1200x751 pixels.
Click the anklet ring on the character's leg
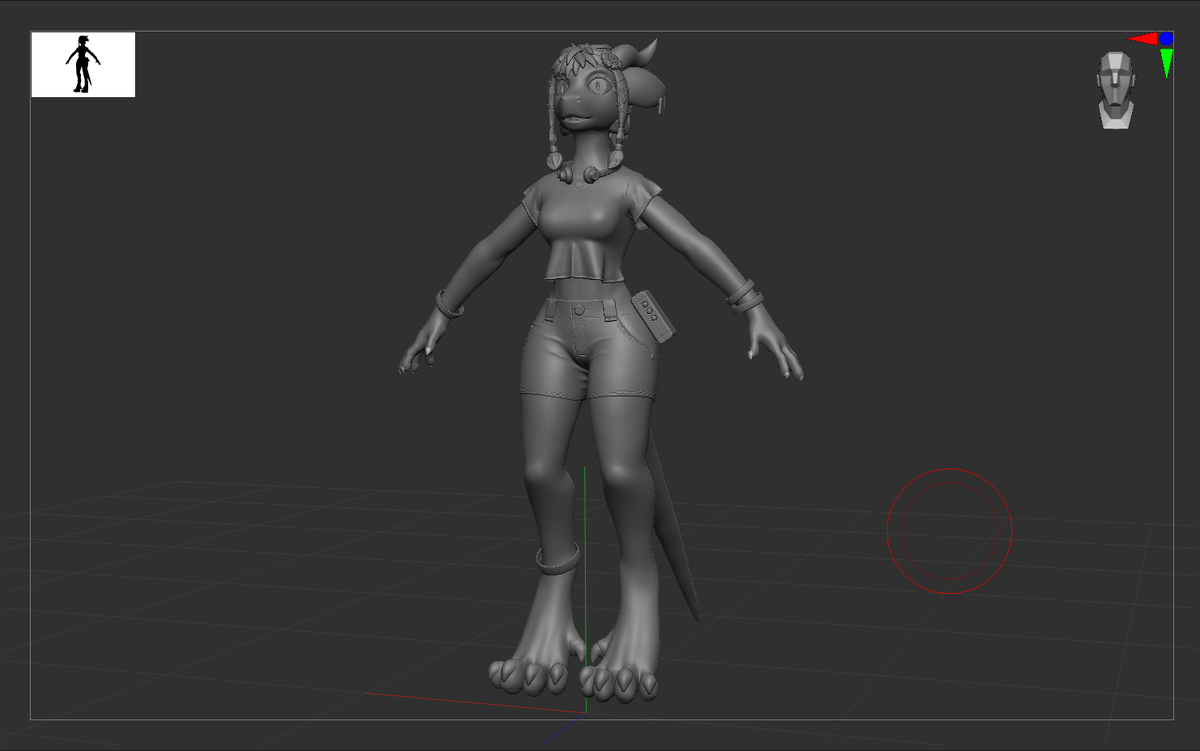557,559
